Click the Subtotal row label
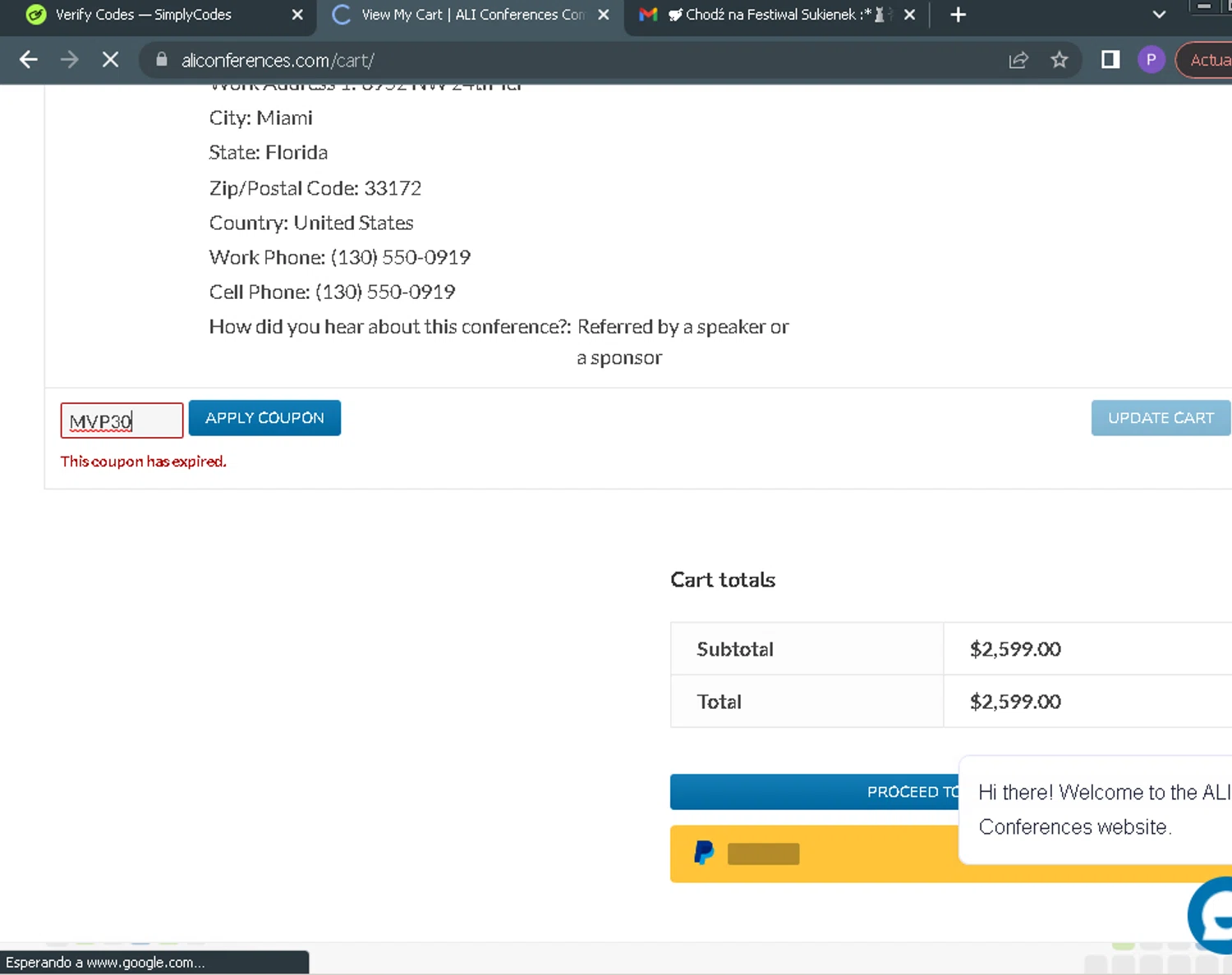This screenshot has height=975, width=1232. click(x=735, y=649)
